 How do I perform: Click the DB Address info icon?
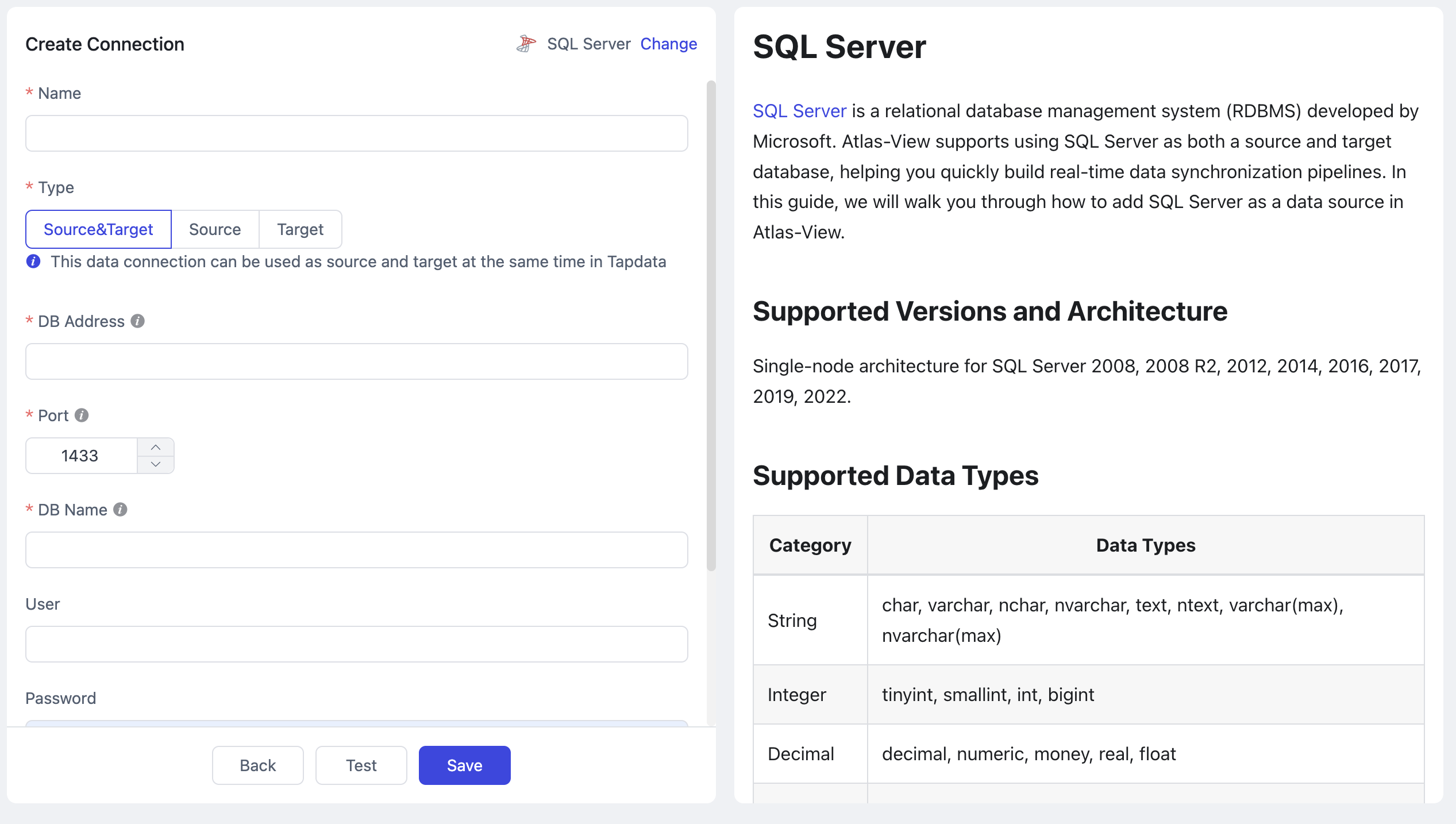pos(137,321)
